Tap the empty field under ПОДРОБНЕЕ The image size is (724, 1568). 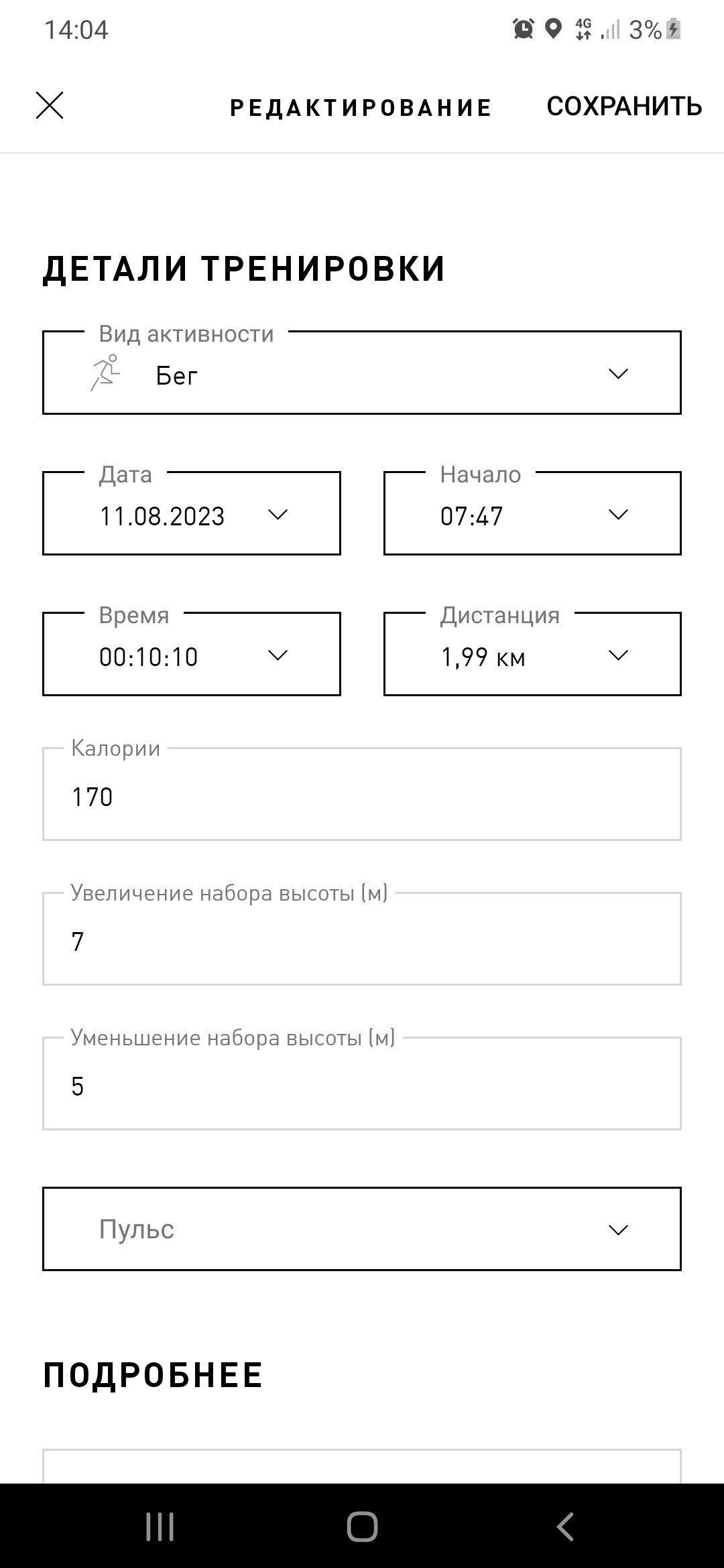coord(362,1467)
